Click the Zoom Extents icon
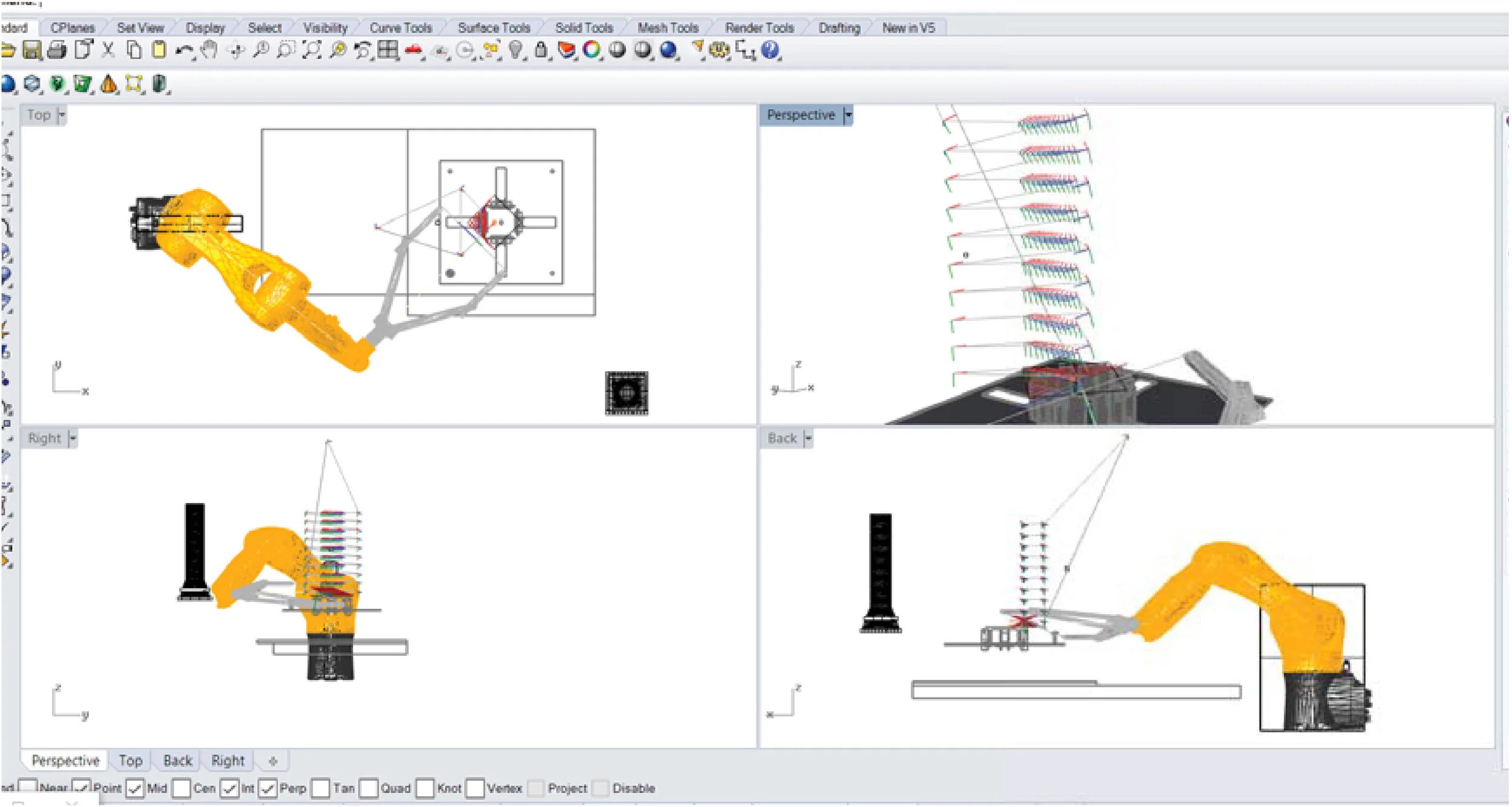 click(311, 50)
